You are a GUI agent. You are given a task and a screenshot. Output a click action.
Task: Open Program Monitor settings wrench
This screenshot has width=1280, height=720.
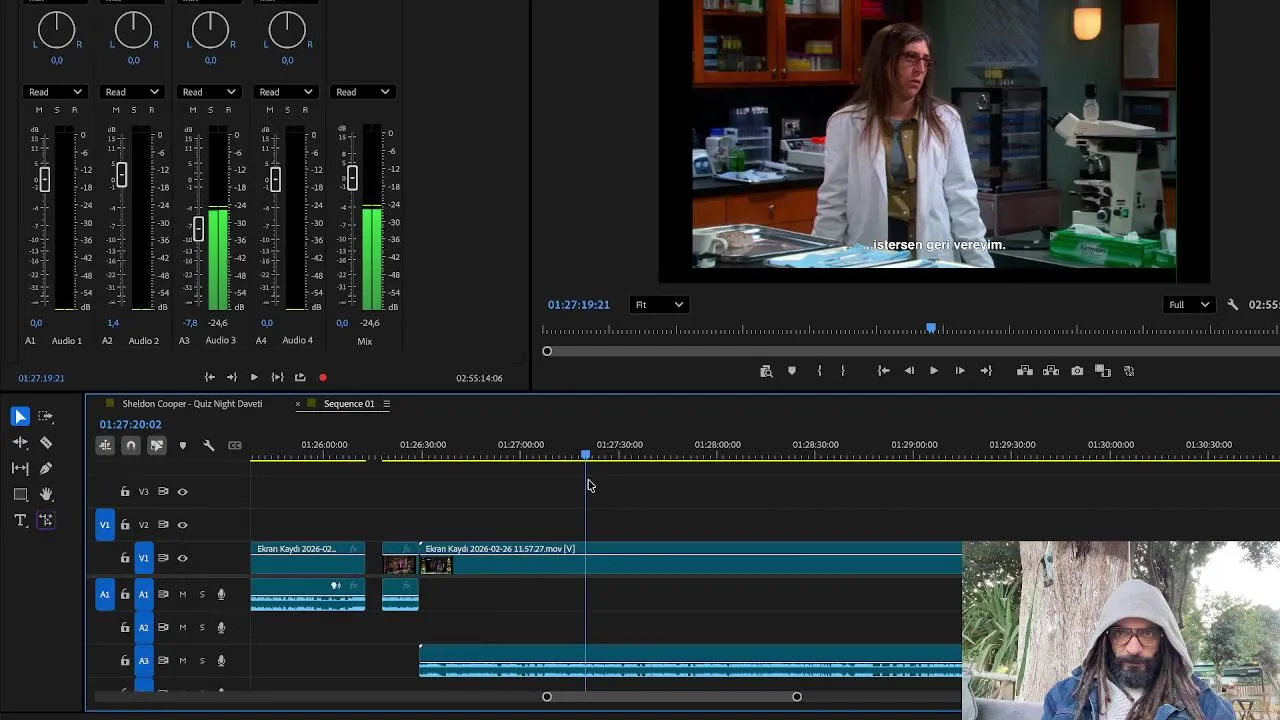[x=1232, y=305]
